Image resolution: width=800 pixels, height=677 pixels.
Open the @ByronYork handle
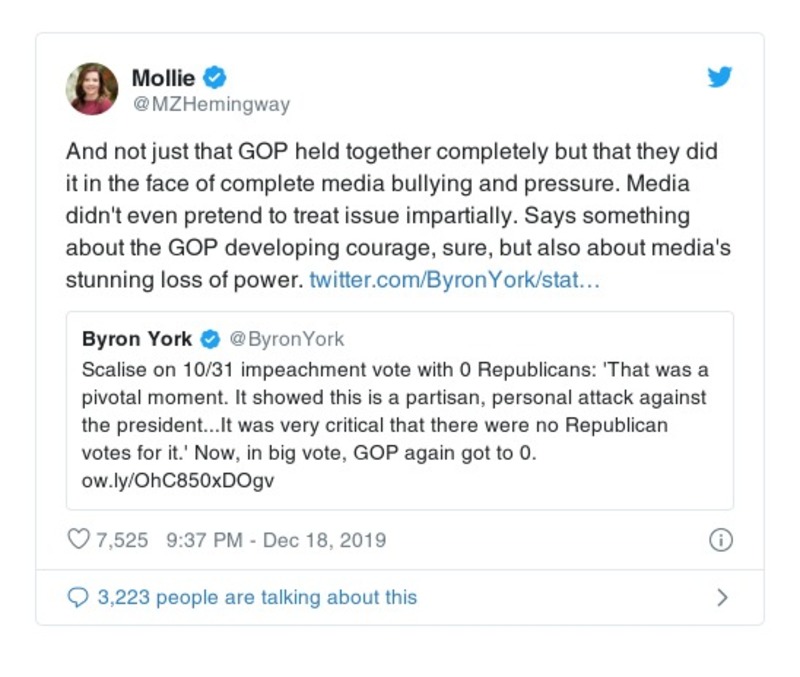[287, 339]
